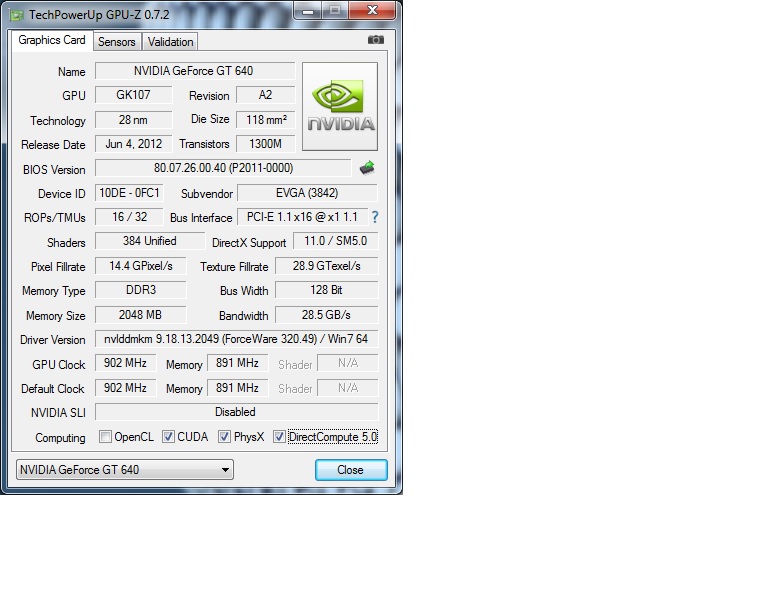The width and height of the screenshot is (768, 614).
Task: Select the Graphics Card tab
Action: [x=52, y=40]
